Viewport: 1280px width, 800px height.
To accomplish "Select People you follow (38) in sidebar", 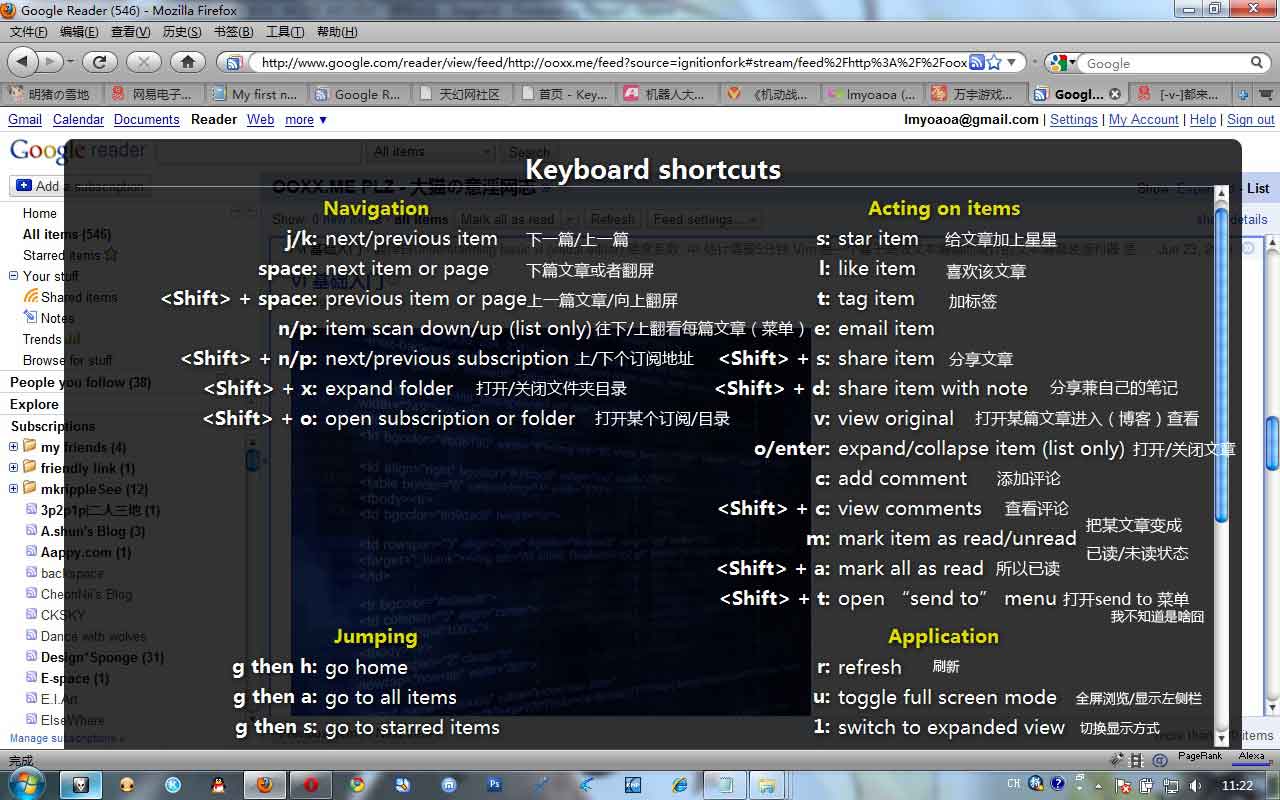I will pos(80,382).
